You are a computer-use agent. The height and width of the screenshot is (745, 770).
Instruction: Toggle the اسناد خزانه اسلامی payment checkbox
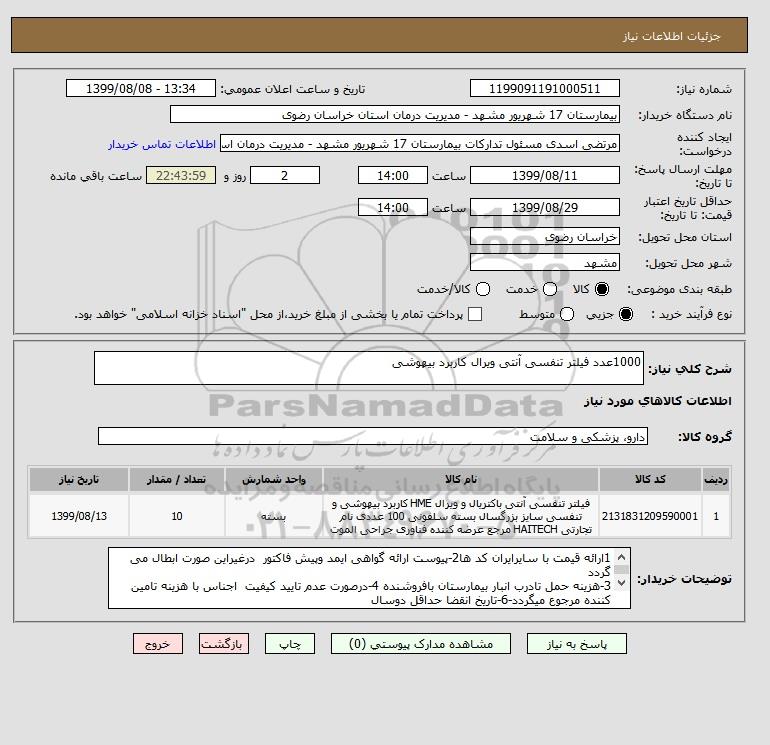475,314
